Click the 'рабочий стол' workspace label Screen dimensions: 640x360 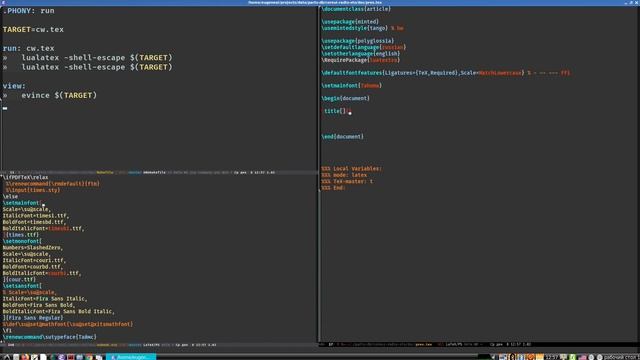[x=620, y=357]
